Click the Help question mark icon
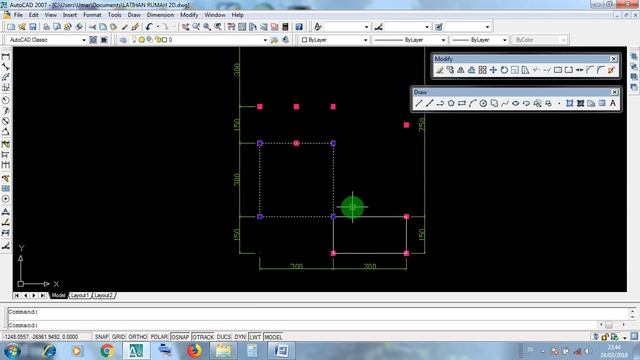Screen dimensions: 640x360 click(299, 27)
